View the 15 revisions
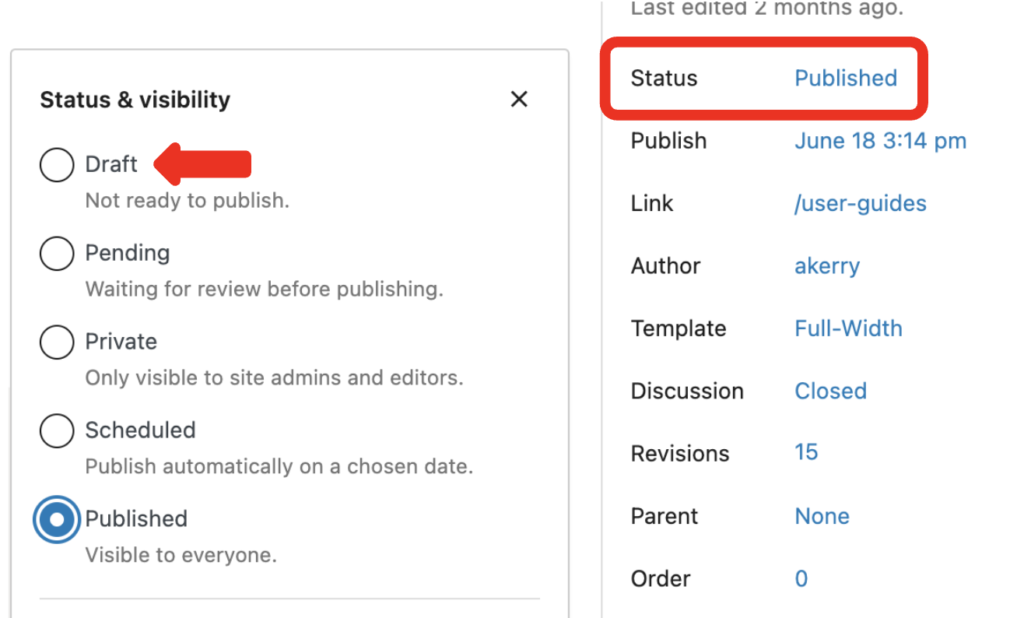 click(806, 453)
